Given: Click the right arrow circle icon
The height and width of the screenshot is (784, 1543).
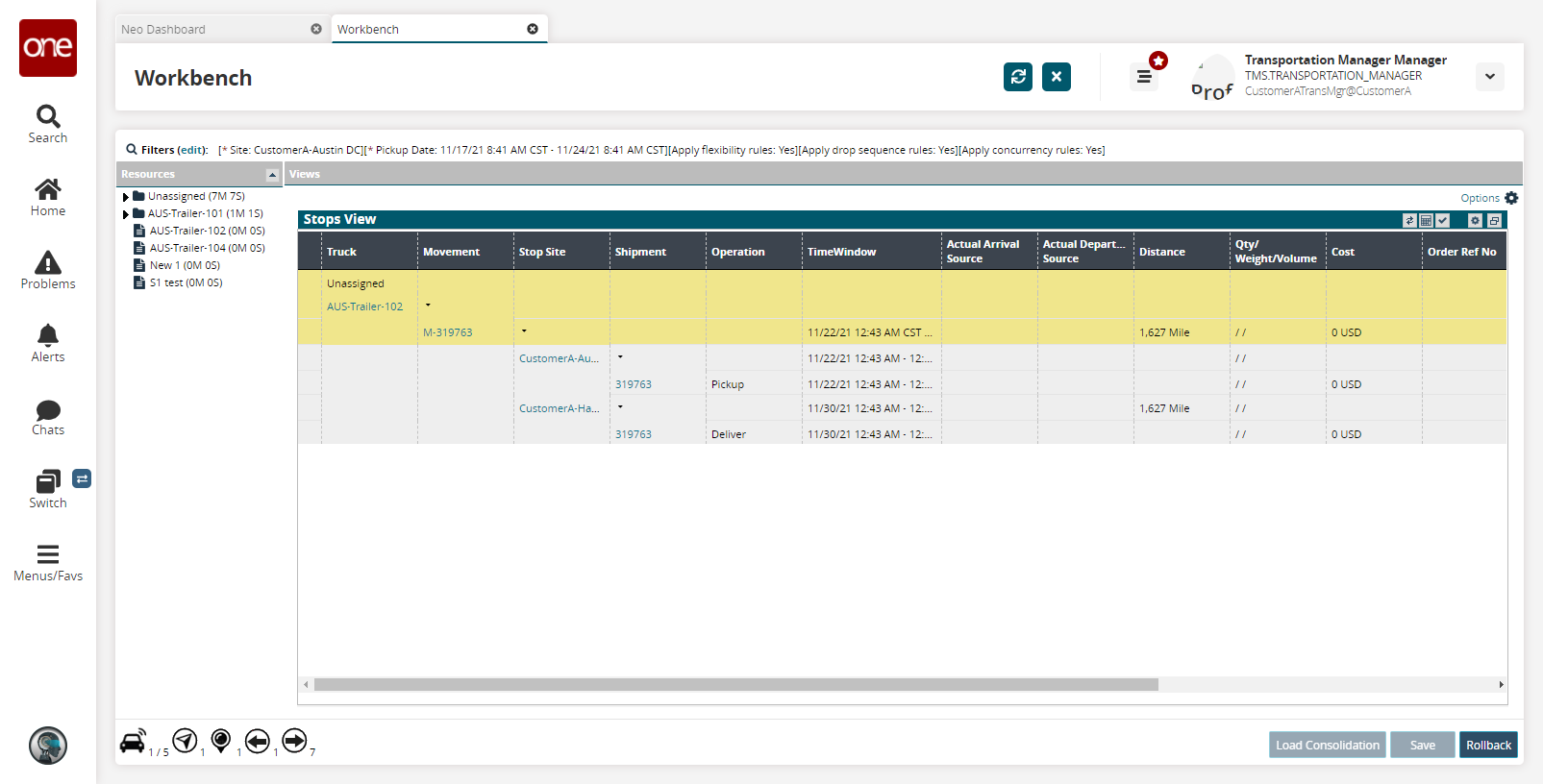Looking at the screenshot, I should (294, 741).
